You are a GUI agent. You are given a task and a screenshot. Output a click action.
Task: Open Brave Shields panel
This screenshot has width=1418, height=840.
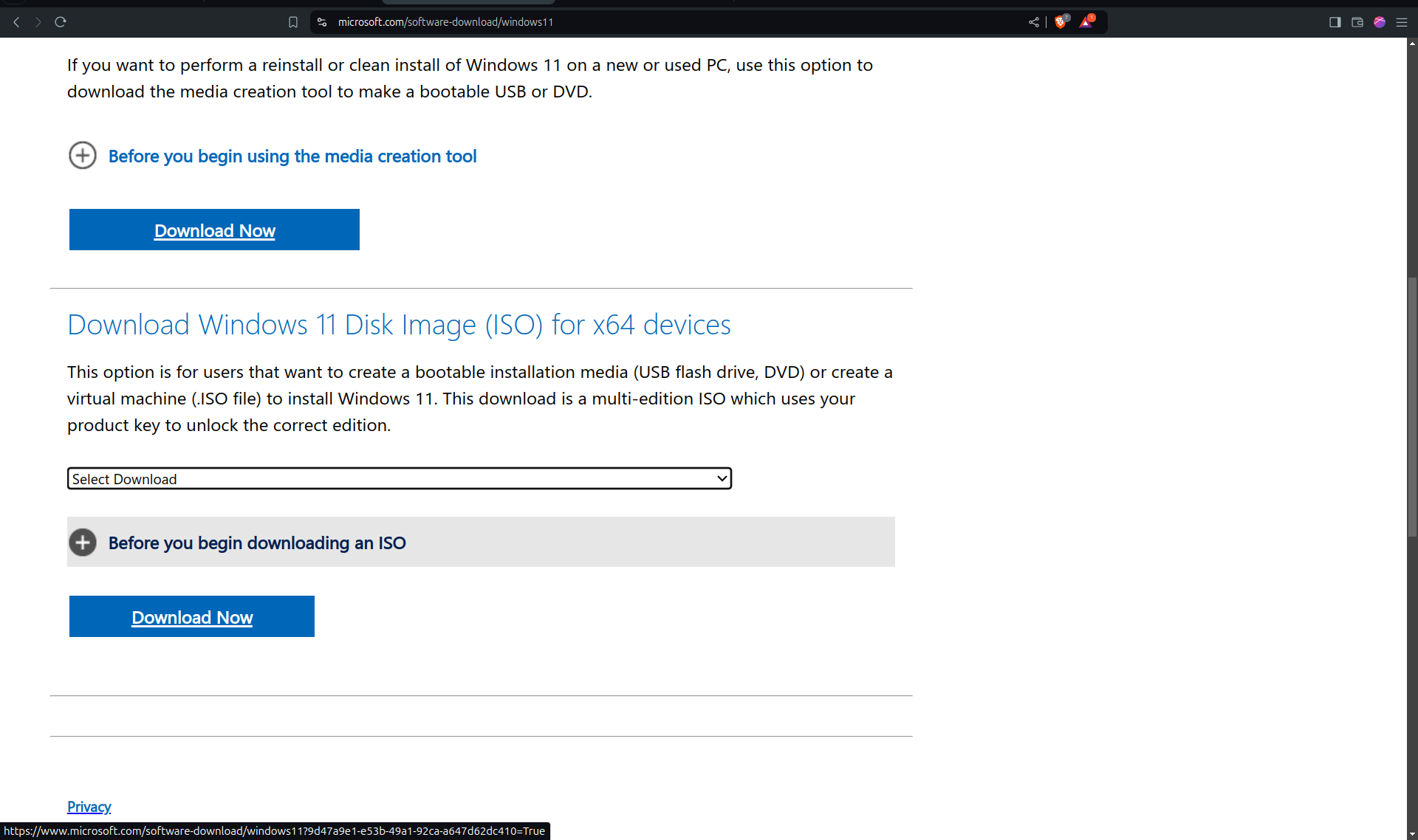[x=1061, y=21]
